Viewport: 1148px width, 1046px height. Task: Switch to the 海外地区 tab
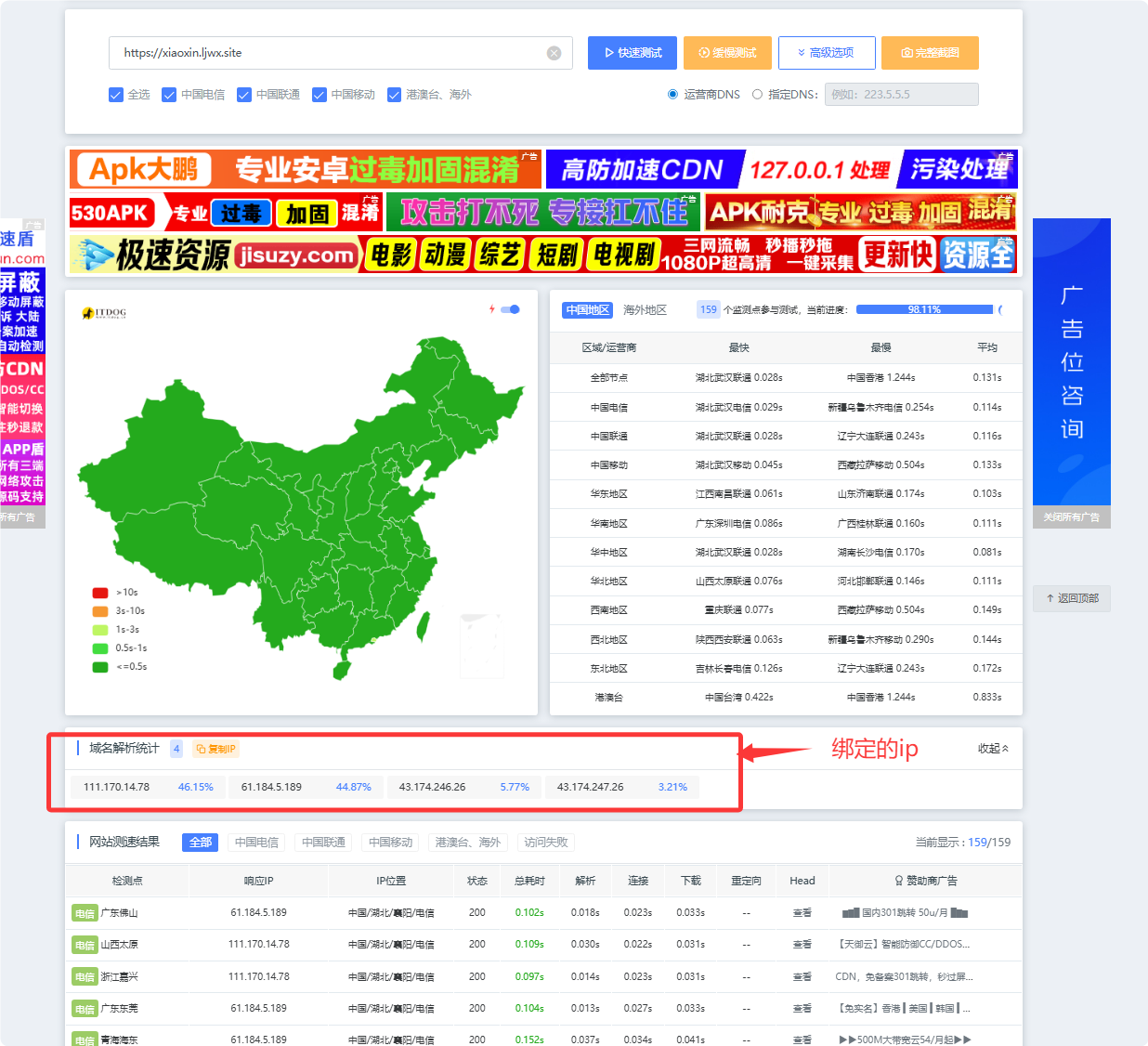click(x=645, y=310)
